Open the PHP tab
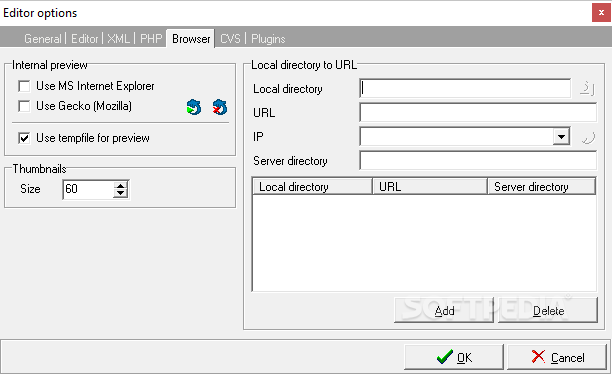The width and height of the screenshot is (612, 375). [x=151, y=39]
